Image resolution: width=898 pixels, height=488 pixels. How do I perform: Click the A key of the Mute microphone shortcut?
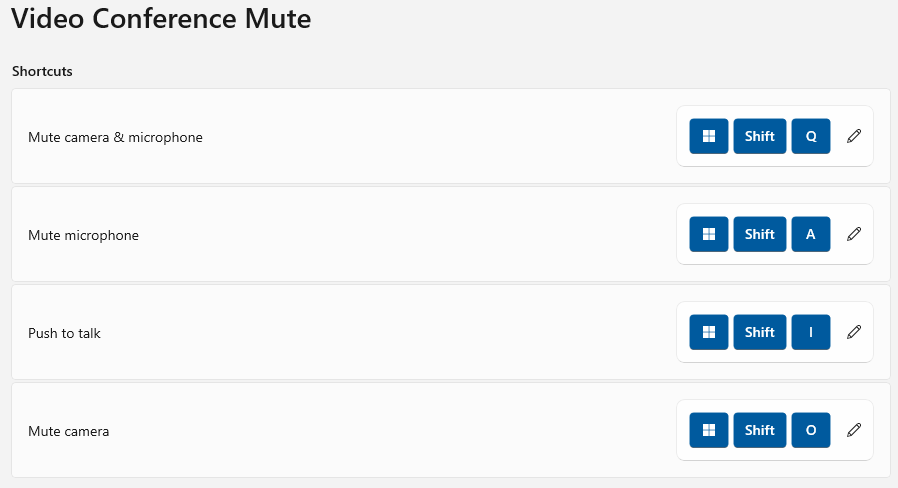pos(811,234)
